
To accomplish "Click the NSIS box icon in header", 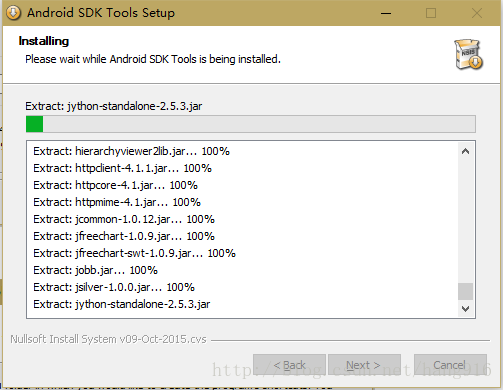I will coord(468,54).
